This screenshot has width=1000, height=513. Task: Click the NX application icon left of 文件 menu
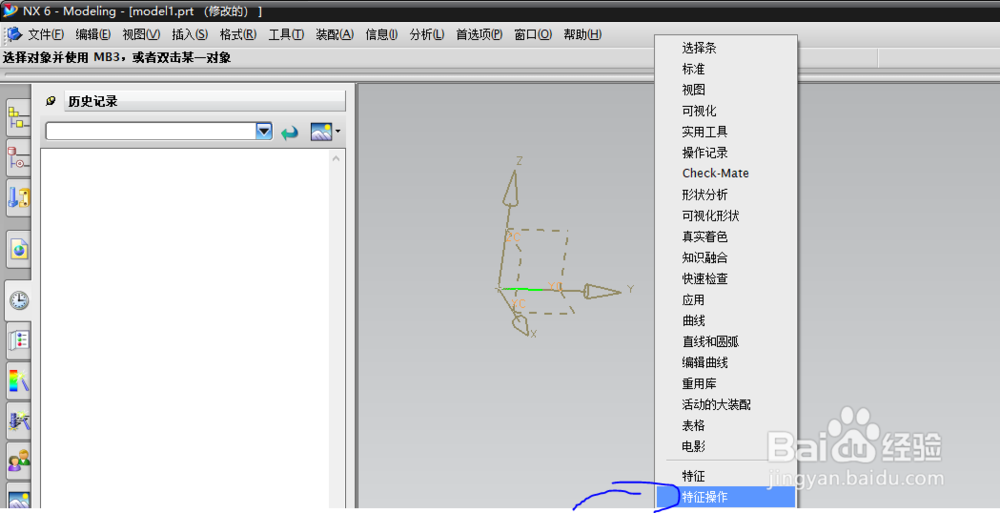(13, 34)
